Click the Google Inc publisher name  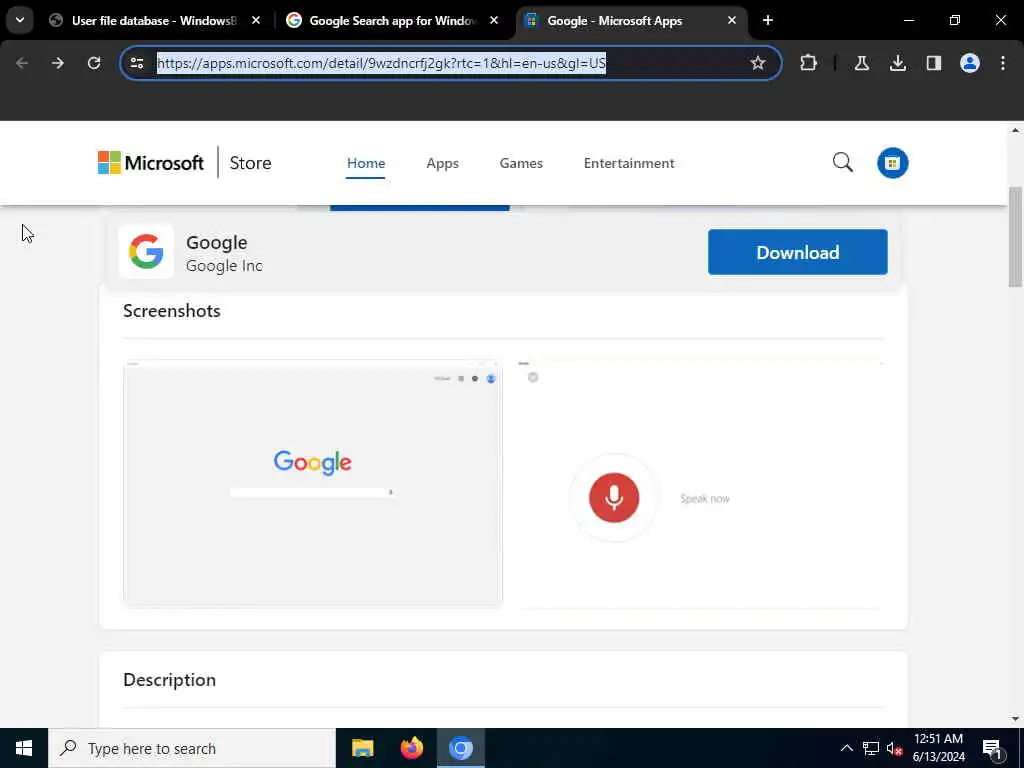(x=224, y=266)
